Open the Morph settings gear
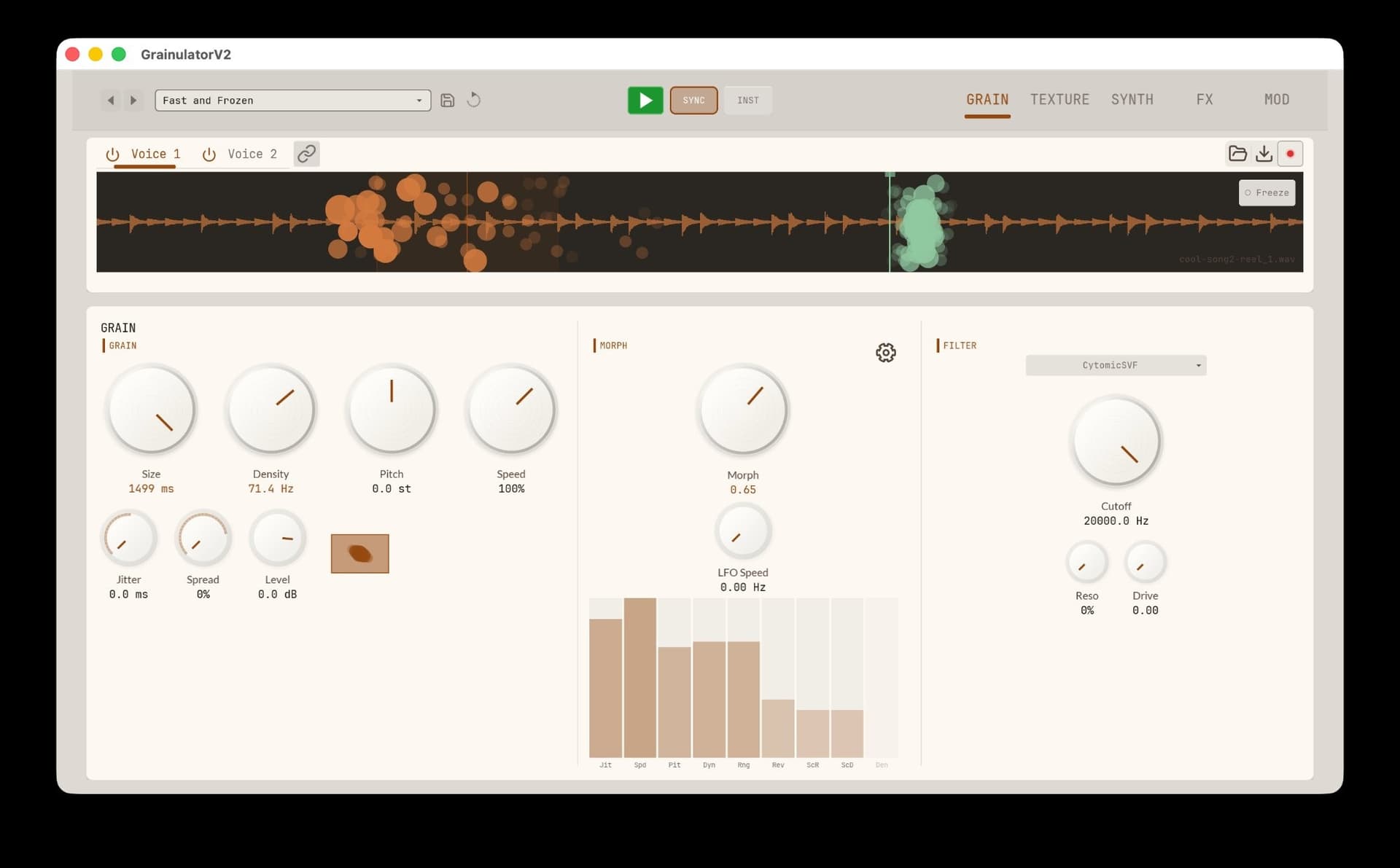Screen dimensions: 1400x868 coord(886,352)
